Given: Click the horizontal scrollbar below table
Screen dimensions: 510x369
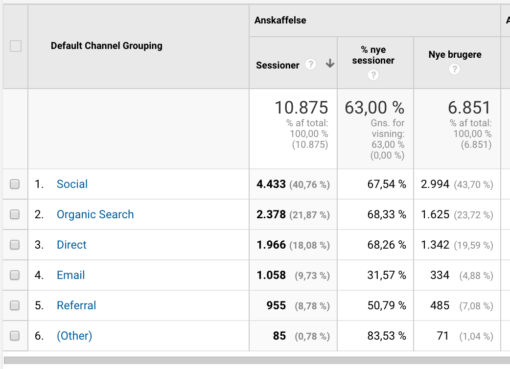Looking at the screenshot, I should 257,360.
